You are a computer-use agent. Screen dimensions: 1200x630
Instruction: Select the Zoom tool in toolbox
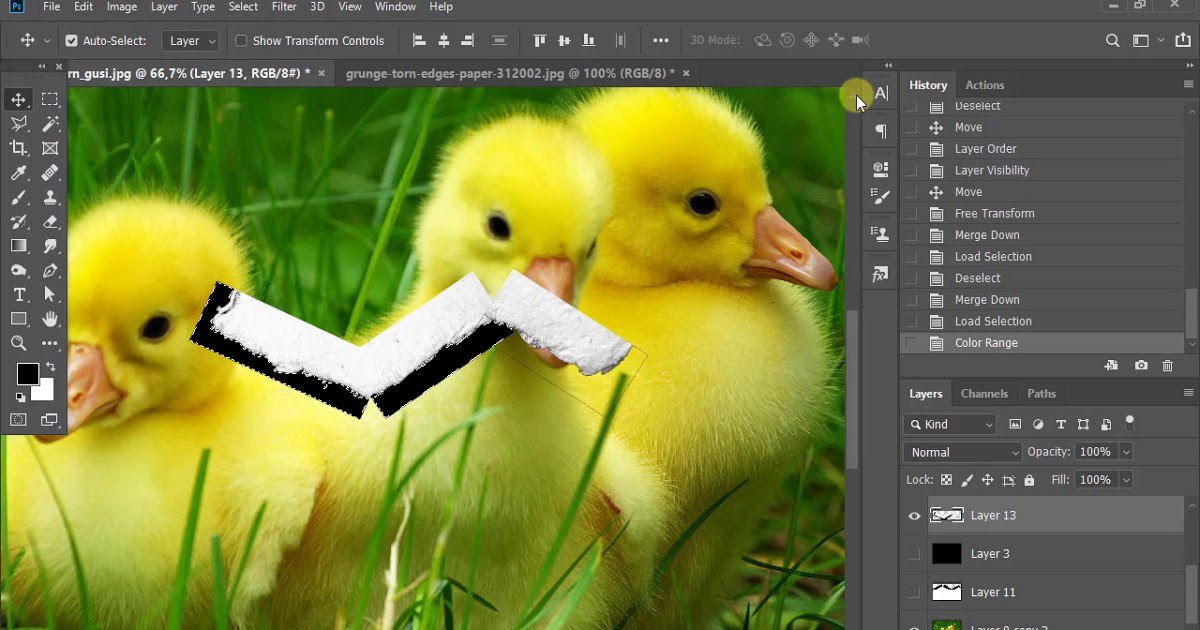click(19, 343)
